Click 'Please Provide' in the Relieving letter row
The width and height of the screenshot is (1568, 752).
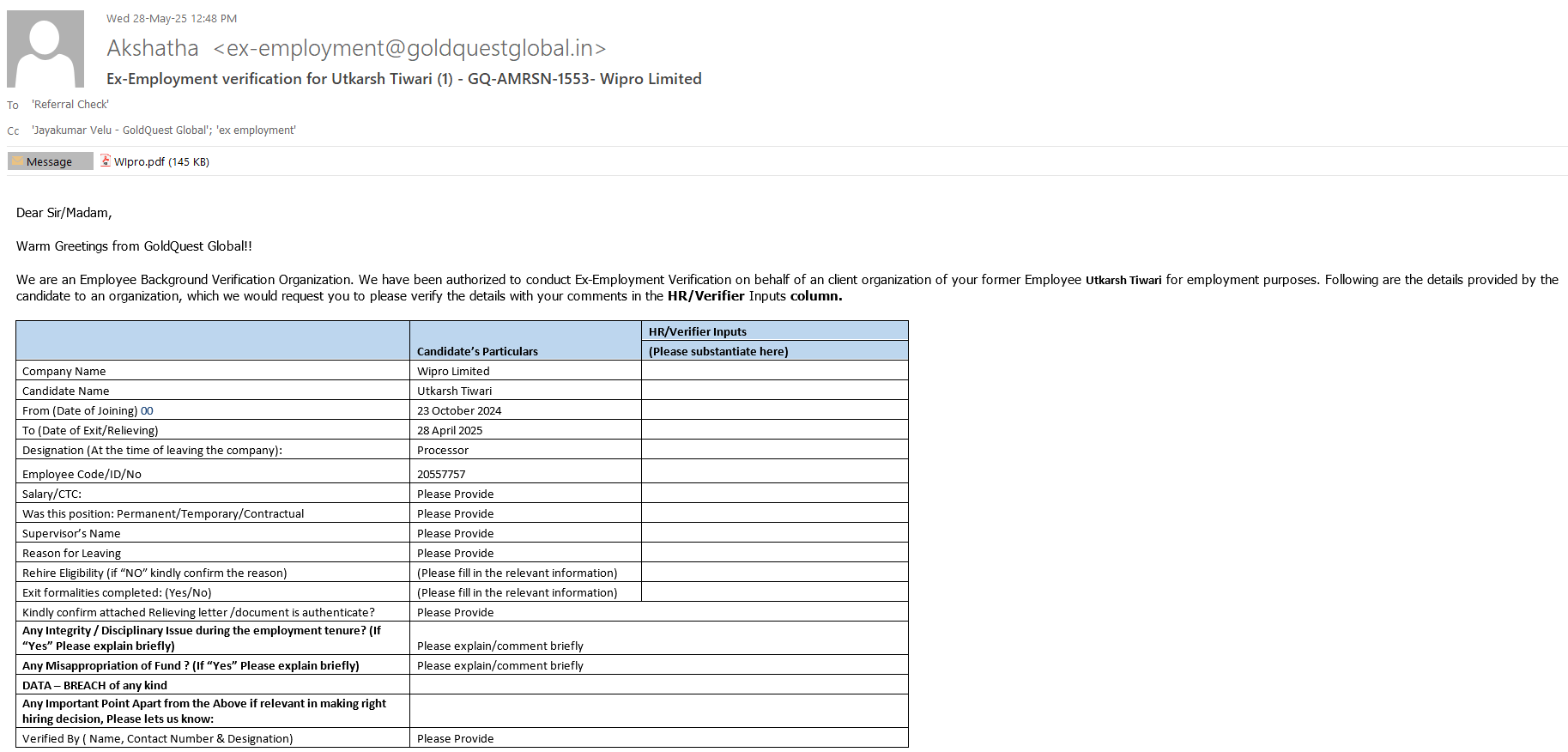456,612
